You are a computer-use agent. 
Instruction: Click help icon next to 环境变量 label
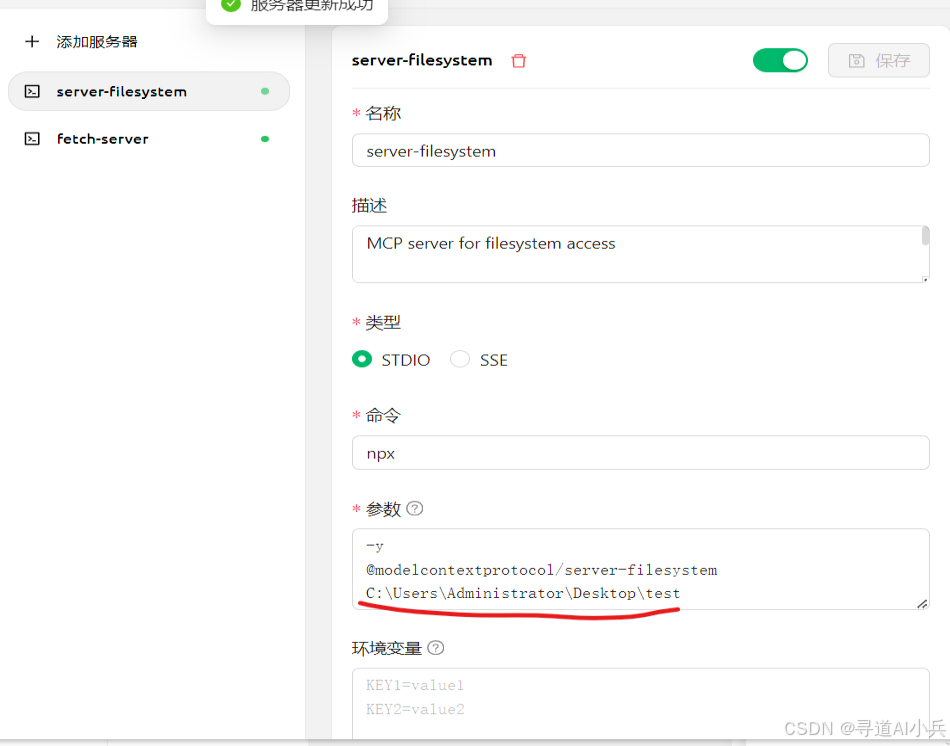[x=436, y=647]
